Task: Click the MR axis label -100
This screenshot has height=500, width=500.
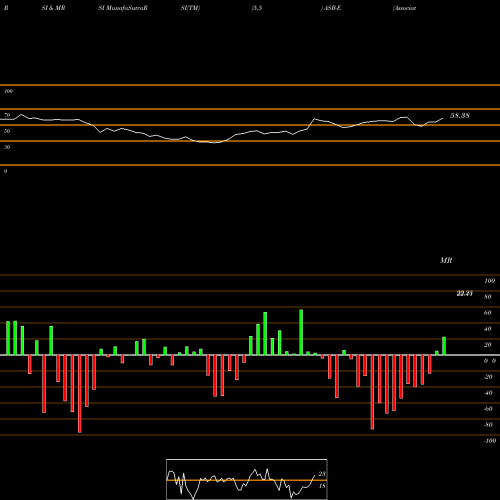Action: point(490,441)
